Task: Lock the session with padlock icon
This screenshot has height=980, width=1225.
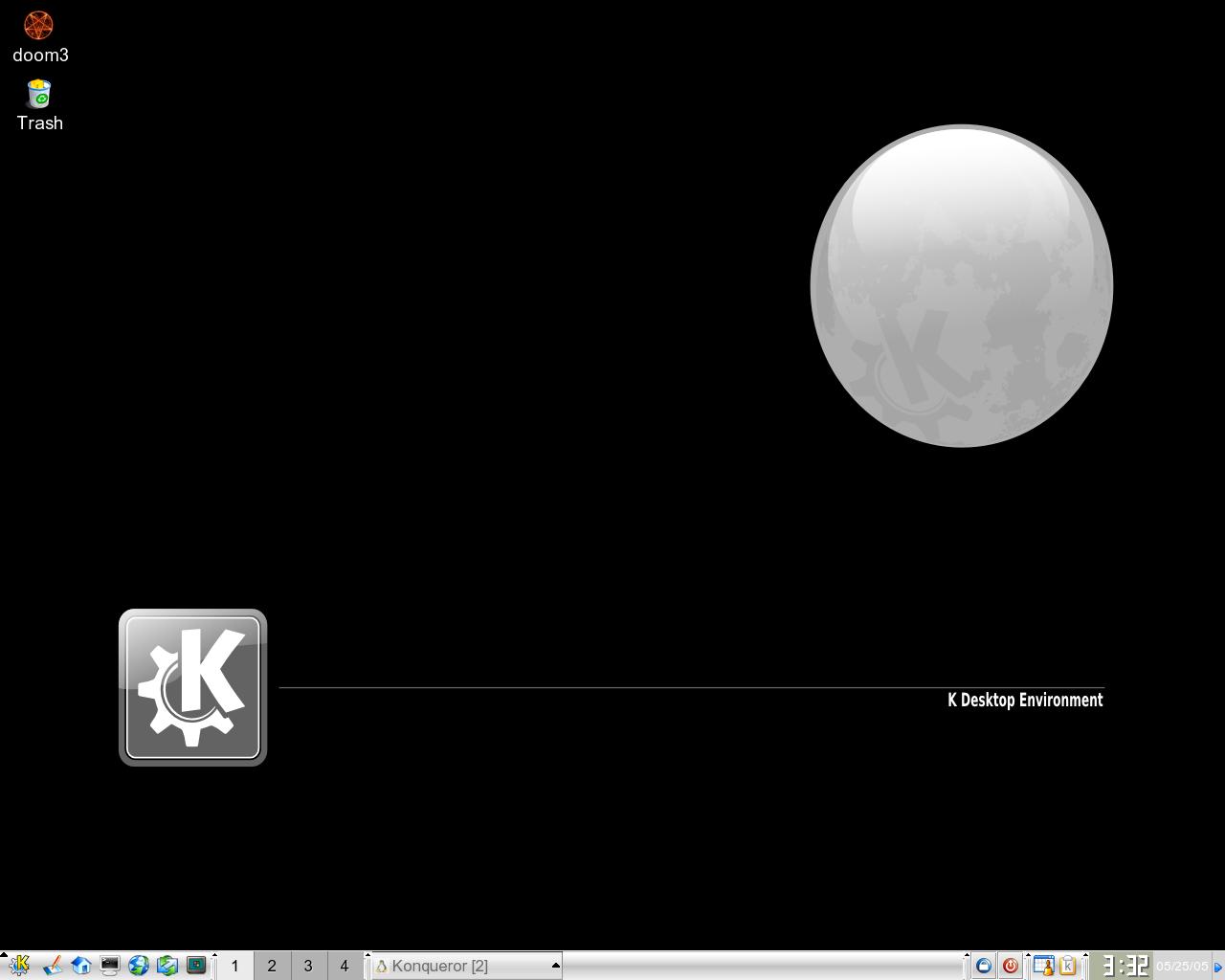Action: (x=983, y=966)
